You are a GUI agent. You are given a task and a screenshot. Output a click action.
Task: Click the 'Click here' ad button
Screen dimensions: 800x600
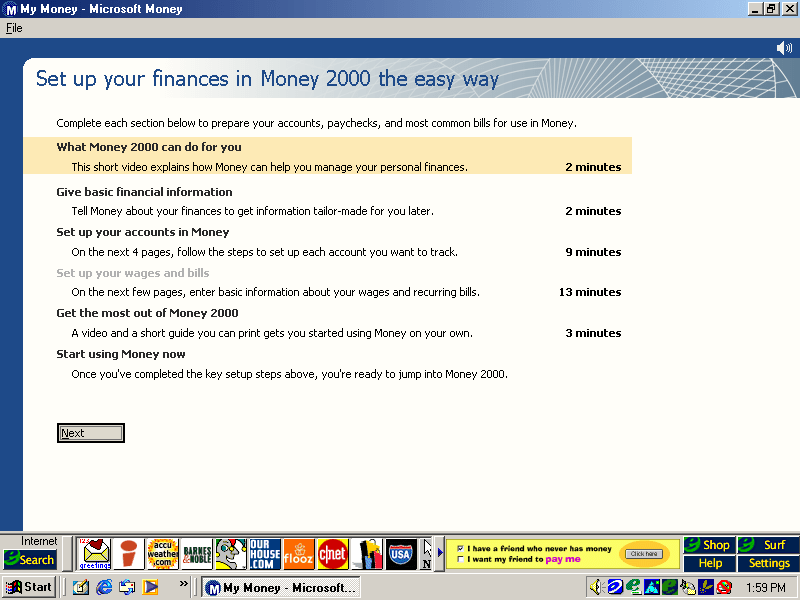tap(643, 553)
